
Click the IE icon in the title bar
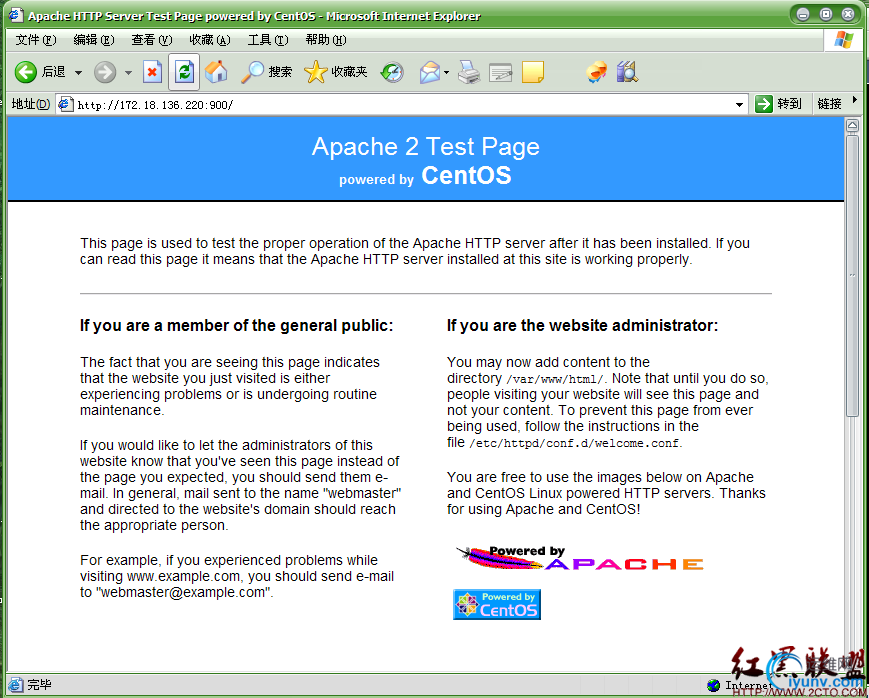[16, 15]
